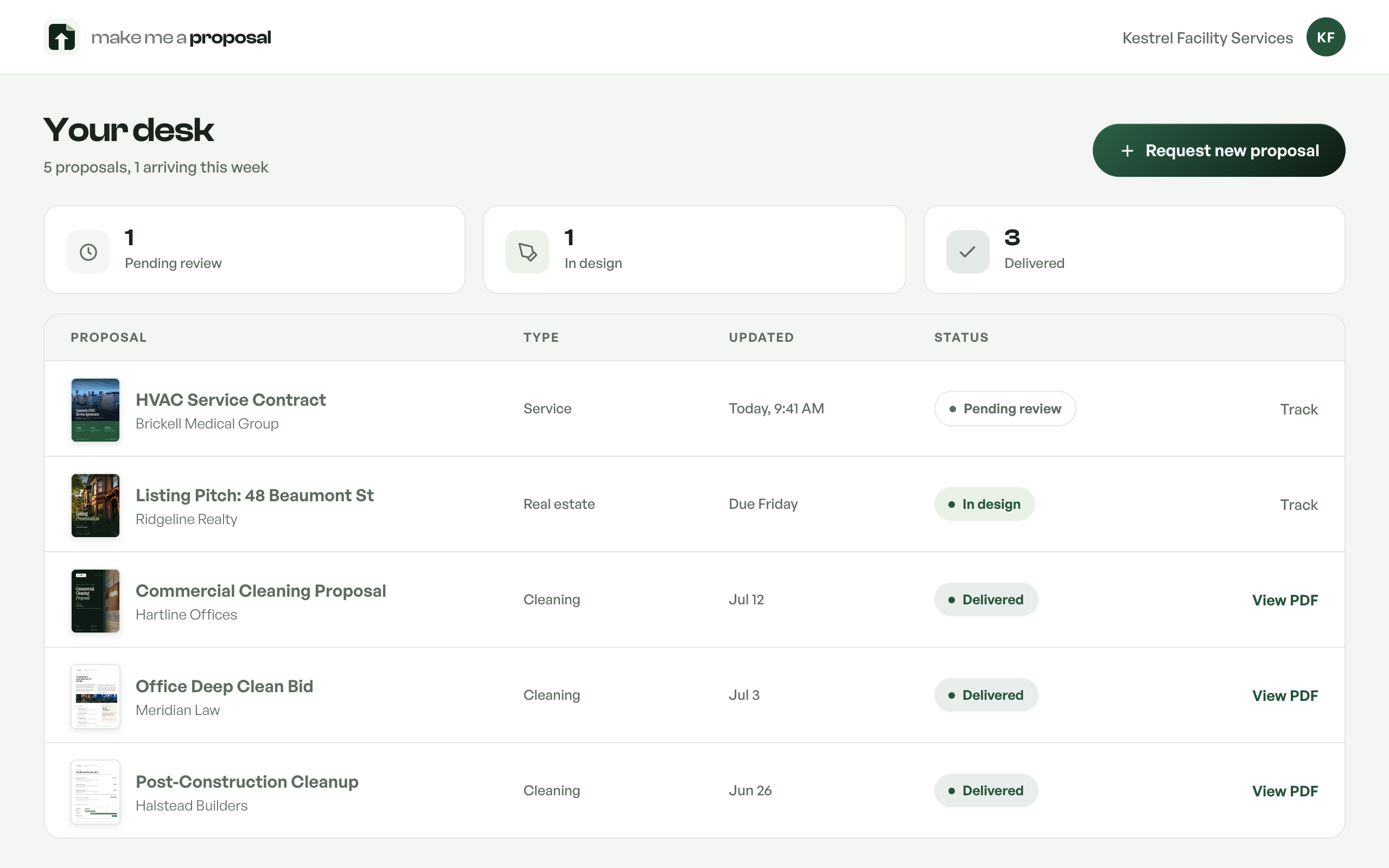
Task: Click the checkmark icon on Delivered card
Action: coord(968,252)
